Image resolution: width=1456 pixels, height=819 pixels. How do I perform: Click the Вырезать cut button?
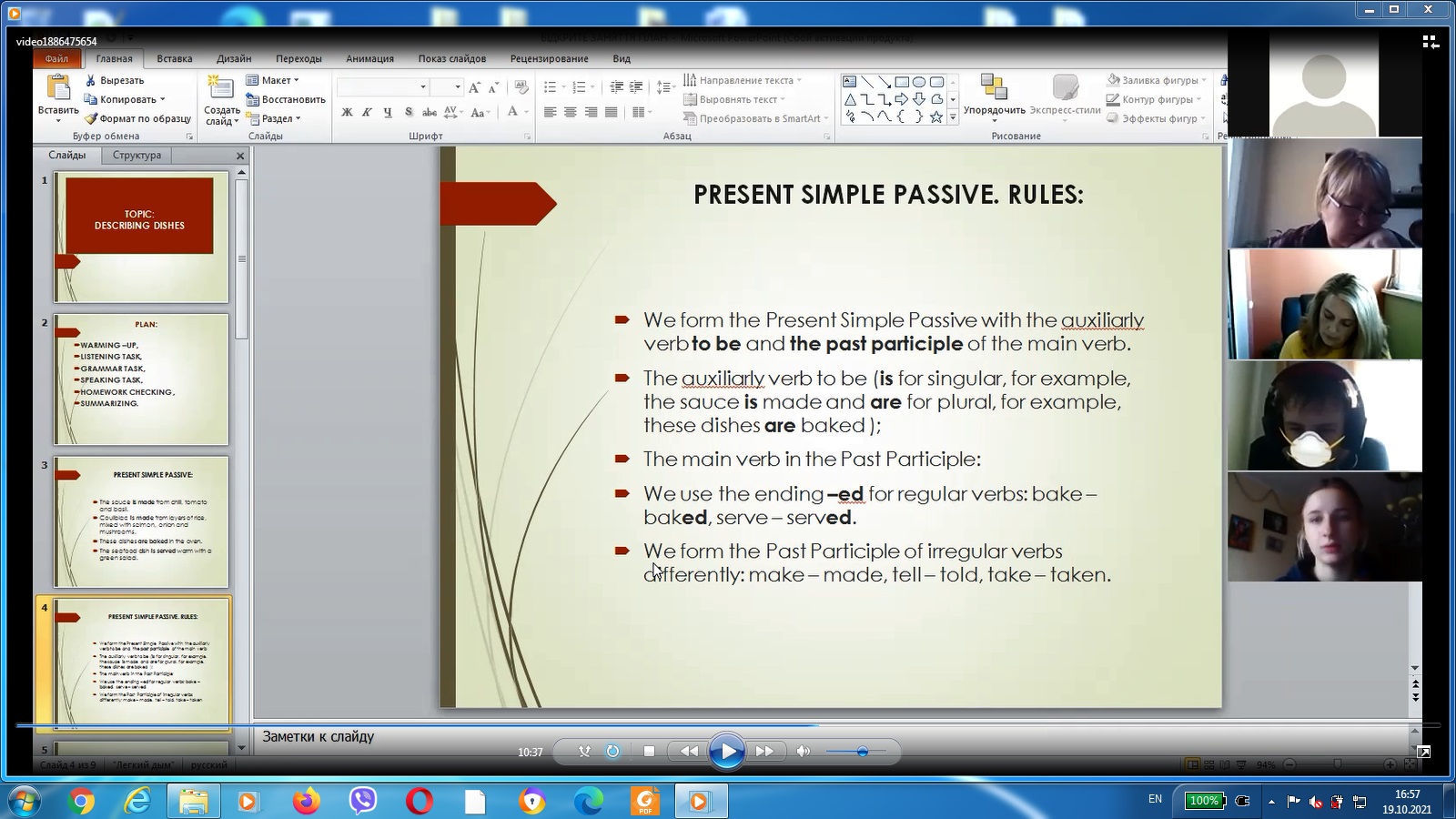tap(114, 80)
